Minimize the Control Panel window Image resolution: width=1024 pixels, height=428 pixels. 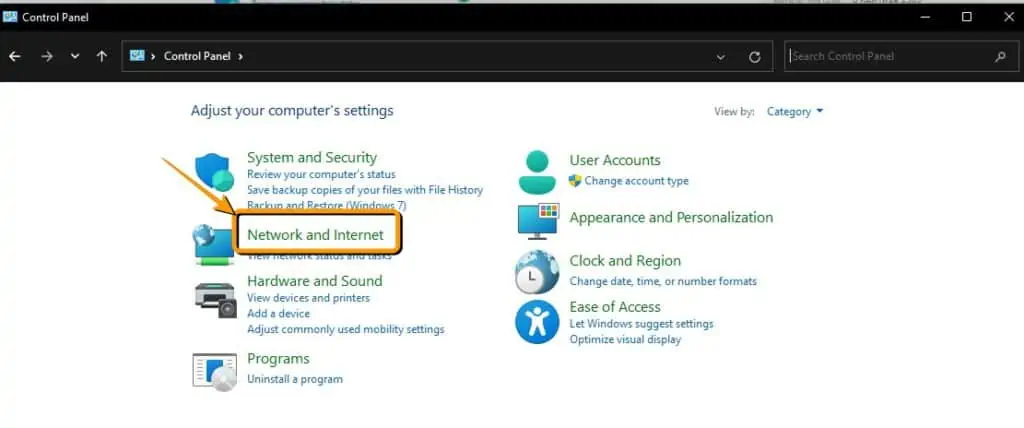(x=925, y=17)
